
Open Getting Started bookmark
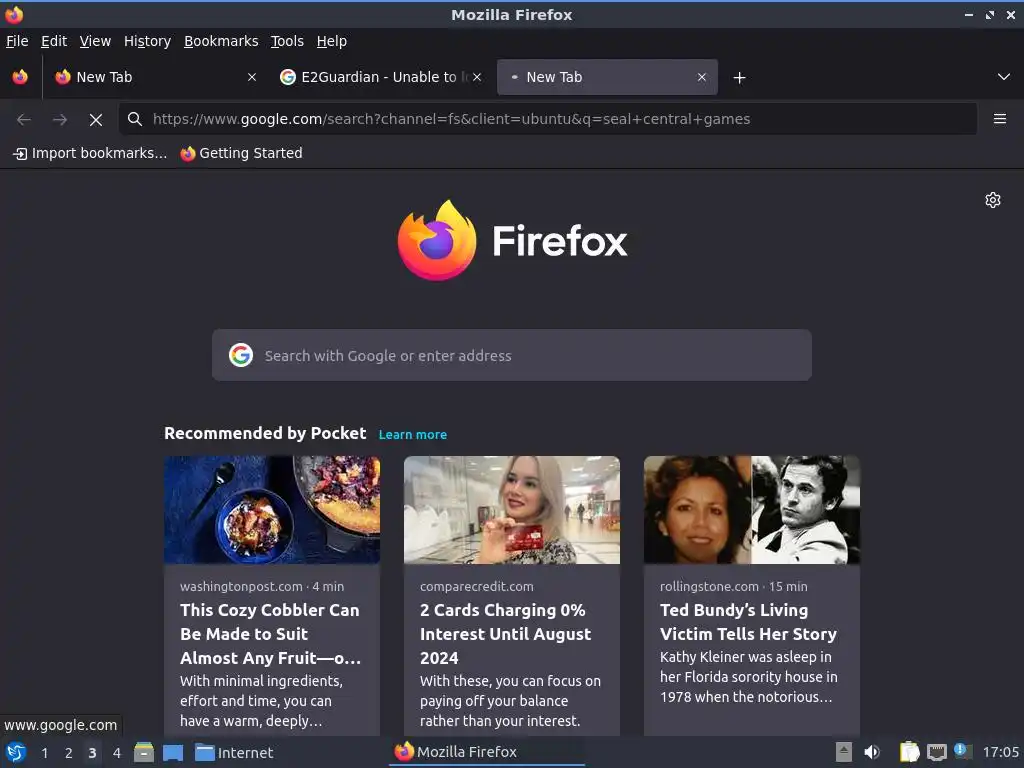(x=242, y=153)
